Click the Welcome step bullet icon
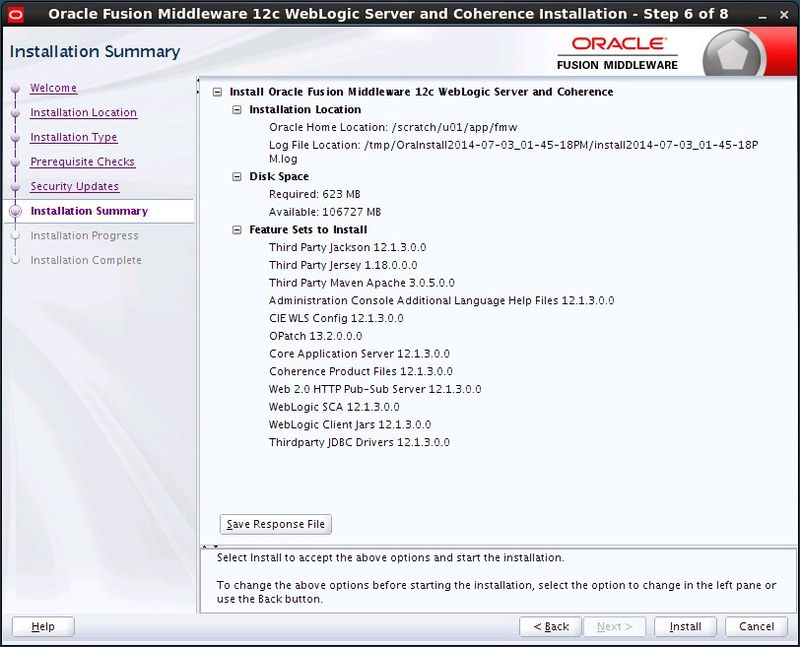The image size is (800, 647). (16, 88)
